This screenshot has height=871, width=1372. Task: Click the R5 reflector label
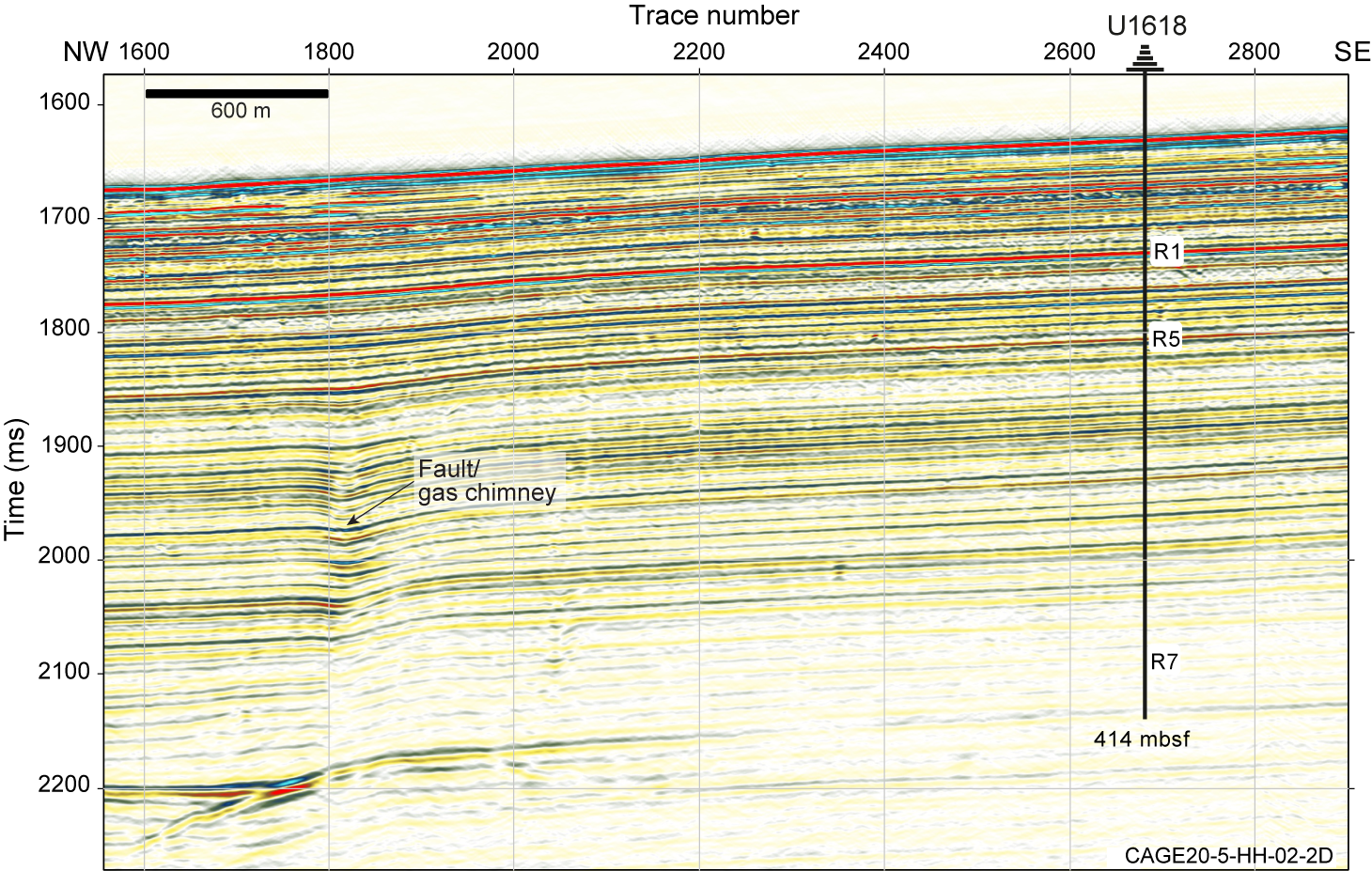click(x=1166, y=339)
